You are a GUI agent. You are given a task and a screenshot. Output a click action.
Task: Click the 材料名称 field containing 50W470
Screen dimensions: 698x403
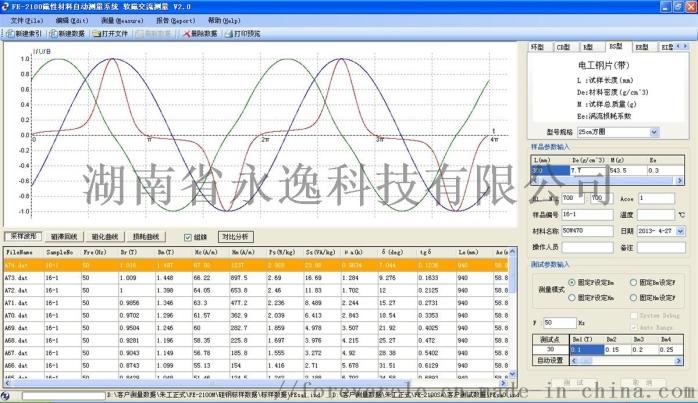pos(587,231)
